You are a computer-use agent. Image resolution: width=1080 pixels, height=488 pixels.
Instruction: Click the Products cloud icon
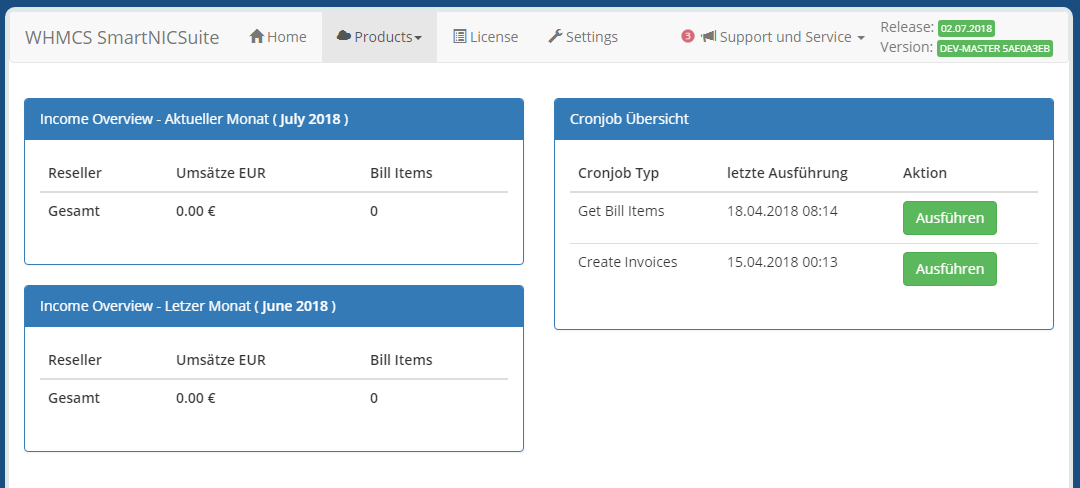click(x=344, y=36)
